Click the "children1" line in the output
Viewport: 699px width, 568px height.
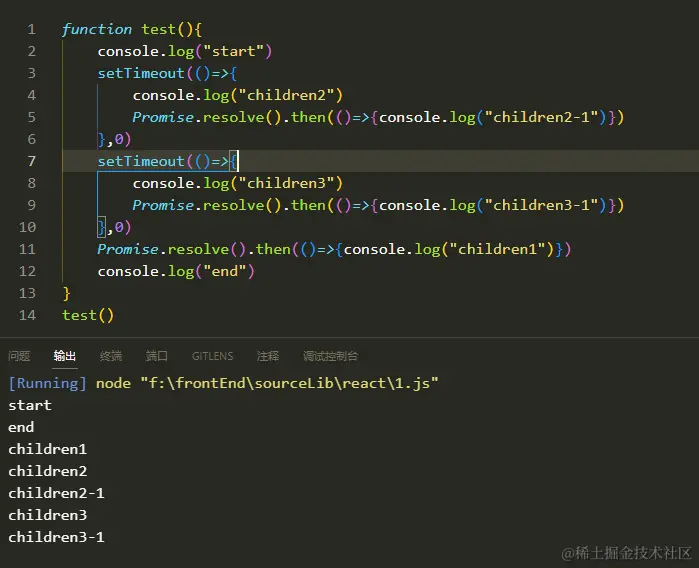pyautogui.click(x=47, y=449)
